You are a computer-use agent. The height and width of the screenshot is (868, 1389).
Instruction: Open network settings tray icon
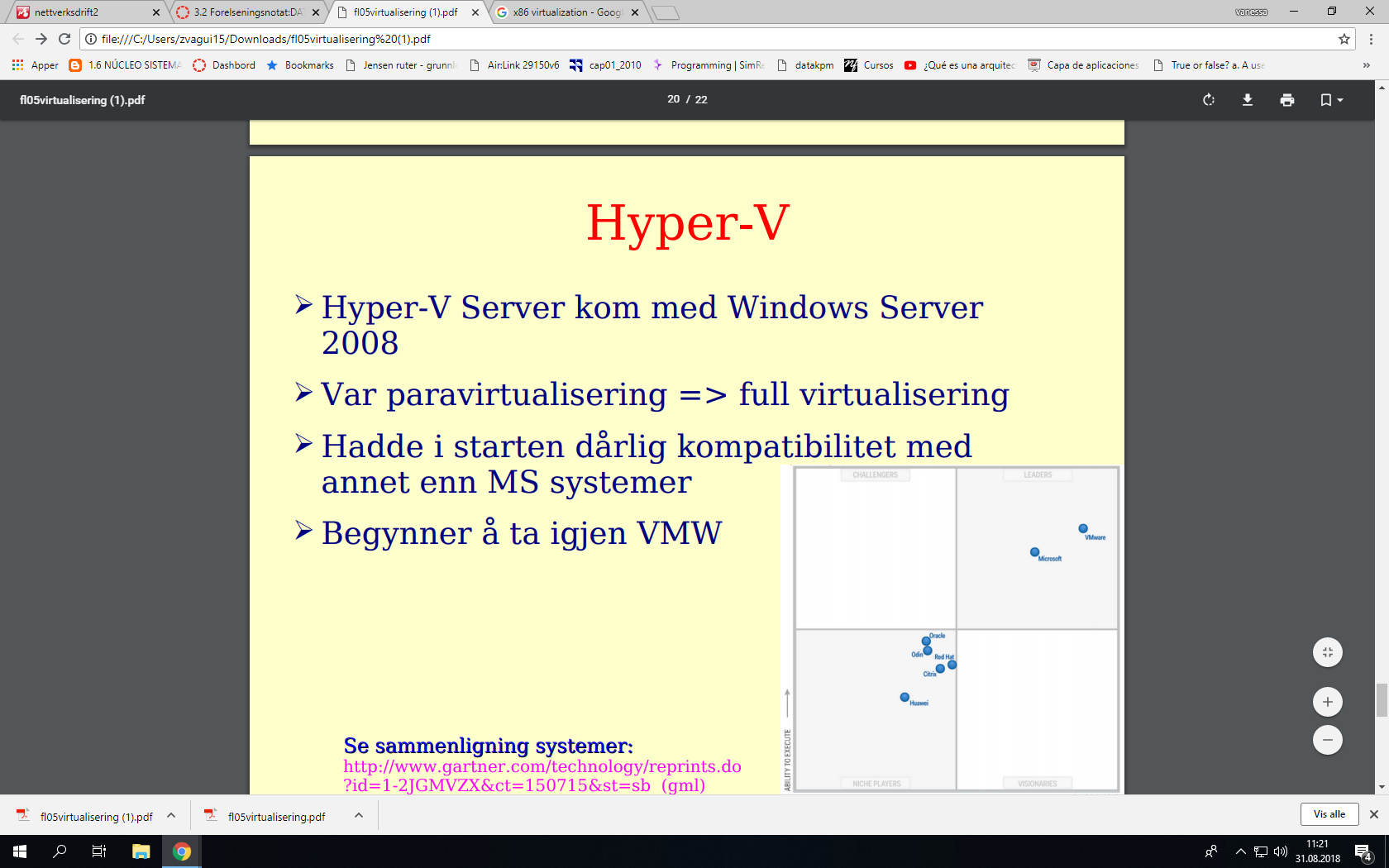[1261, 851]
